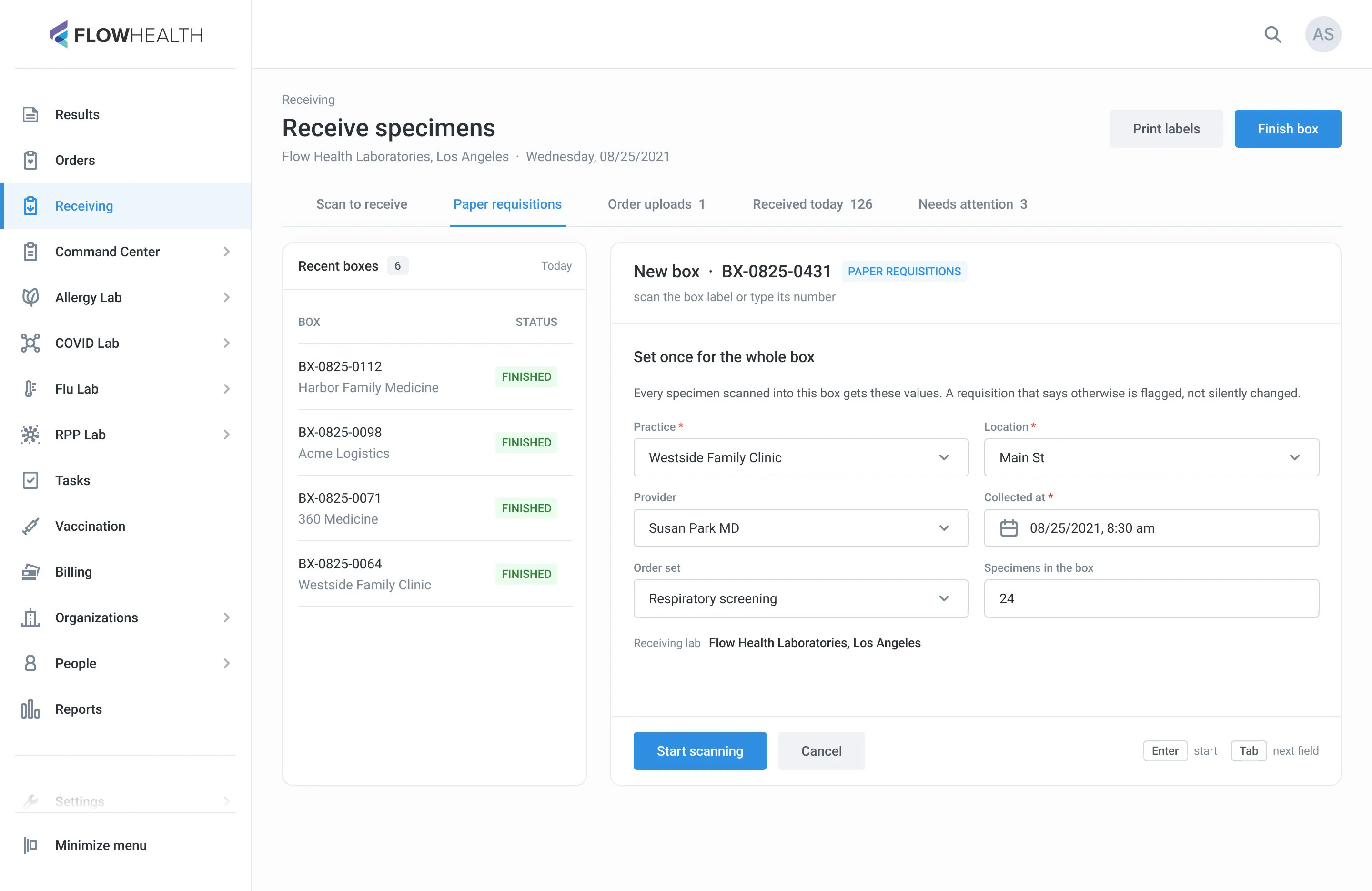This screenshot has width=1372, height=891.
Task: Click the People person icon
Action: point(30,663)
